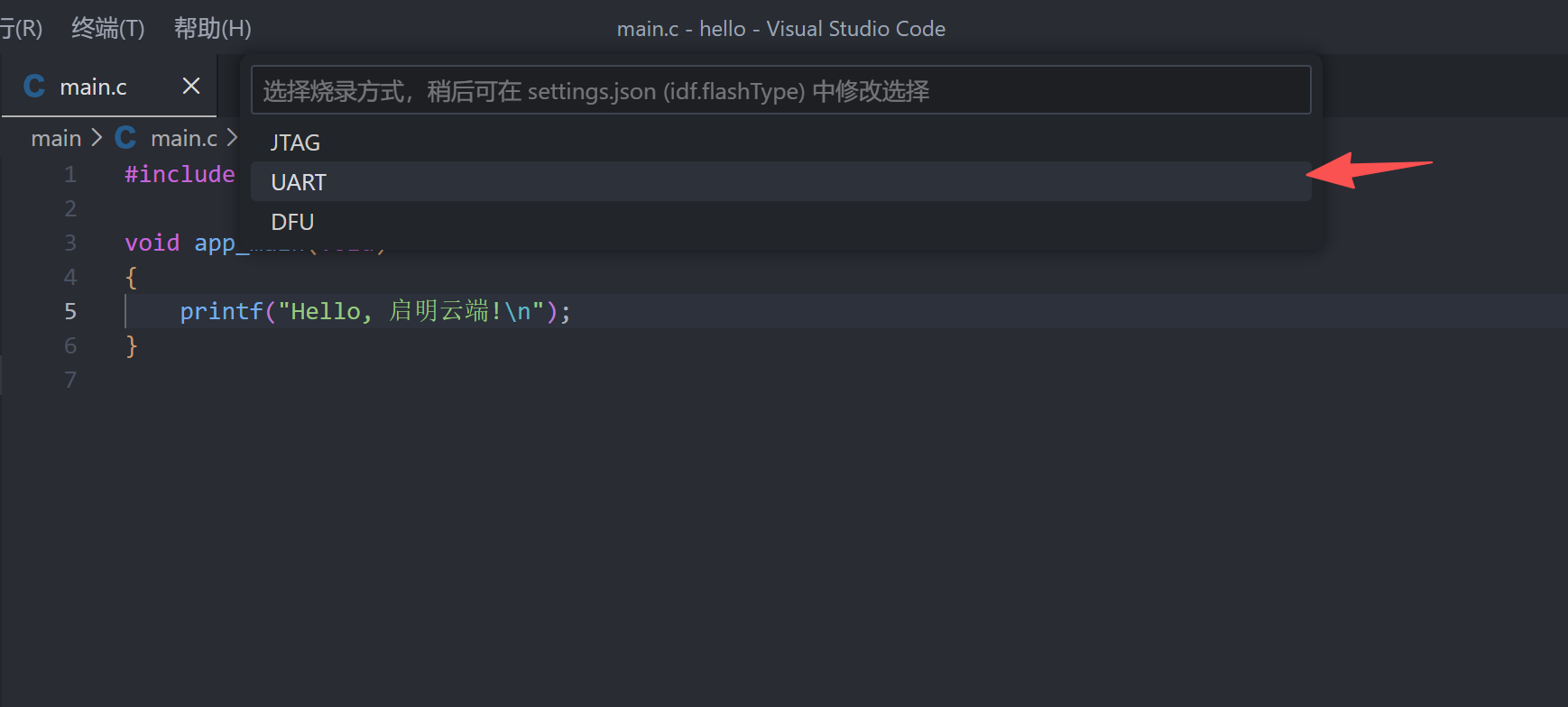
Task: Click the main folder breadcrumb
Action: pos(56,138)
